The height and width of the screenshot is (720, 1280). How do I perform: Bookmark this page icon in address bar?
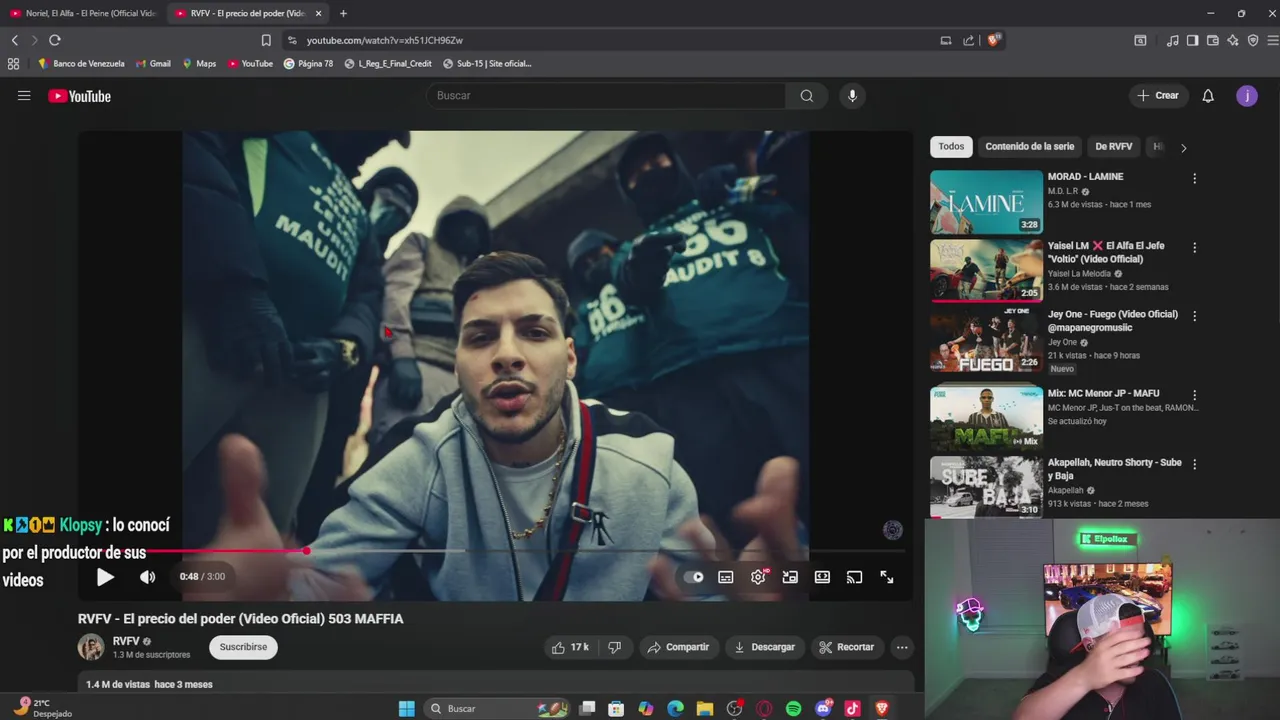[x=266, y=40]
